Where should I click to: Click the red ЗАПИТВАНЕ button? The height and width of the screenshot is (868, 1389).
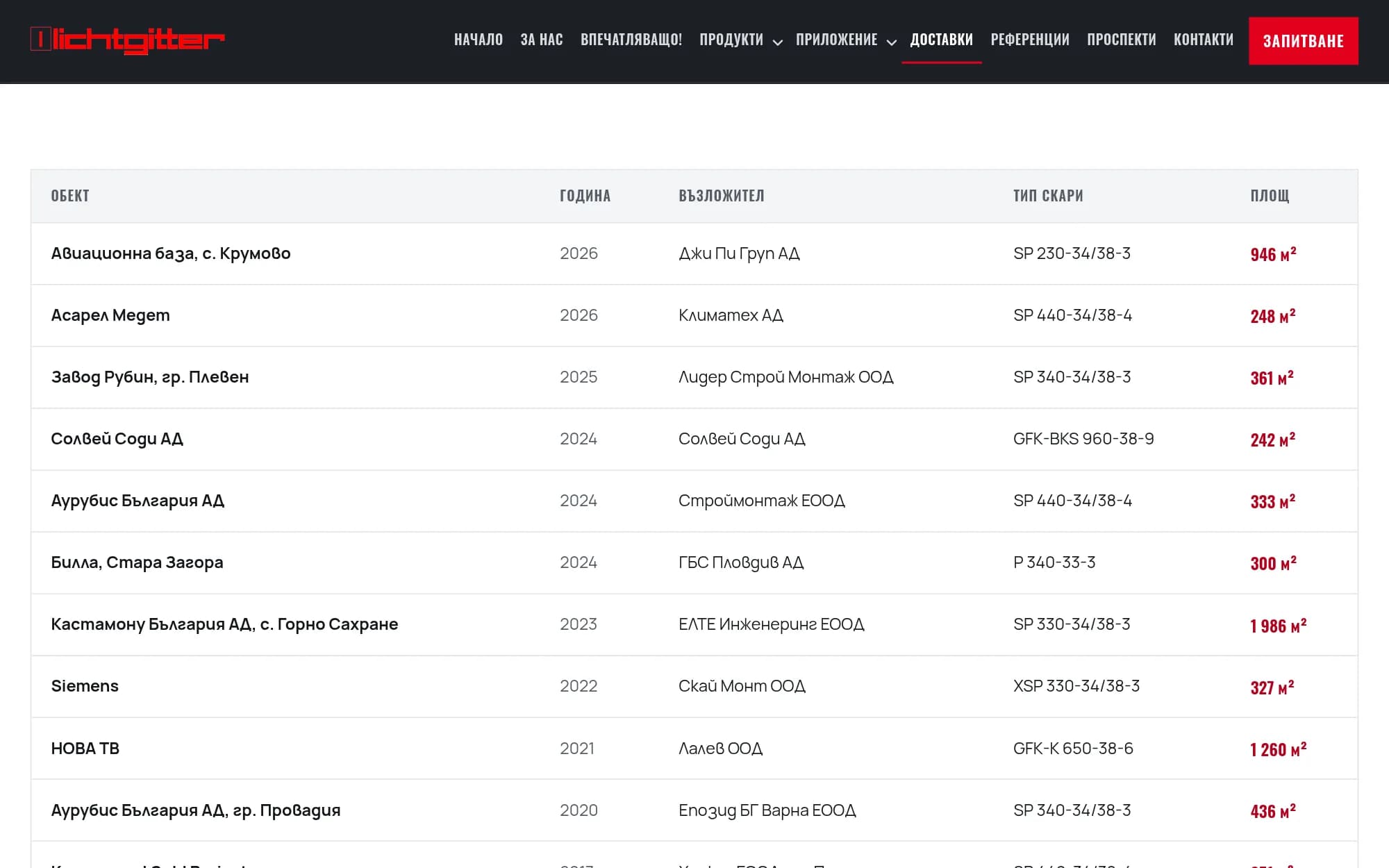1304,41
